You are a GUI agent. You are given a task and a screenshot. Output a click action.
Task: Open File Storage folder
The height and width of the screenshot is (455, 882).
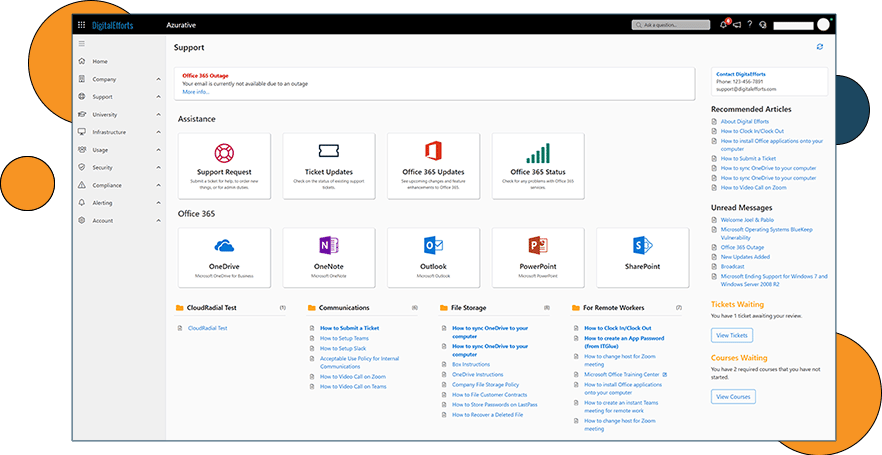click(469, 308)
